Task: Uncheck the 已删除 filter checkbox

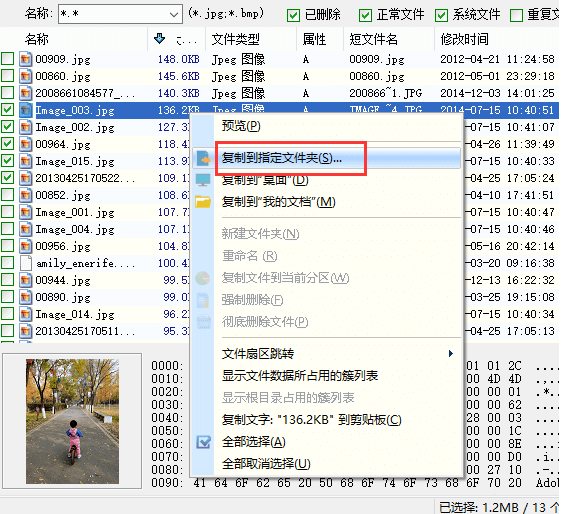Action: 293,15
